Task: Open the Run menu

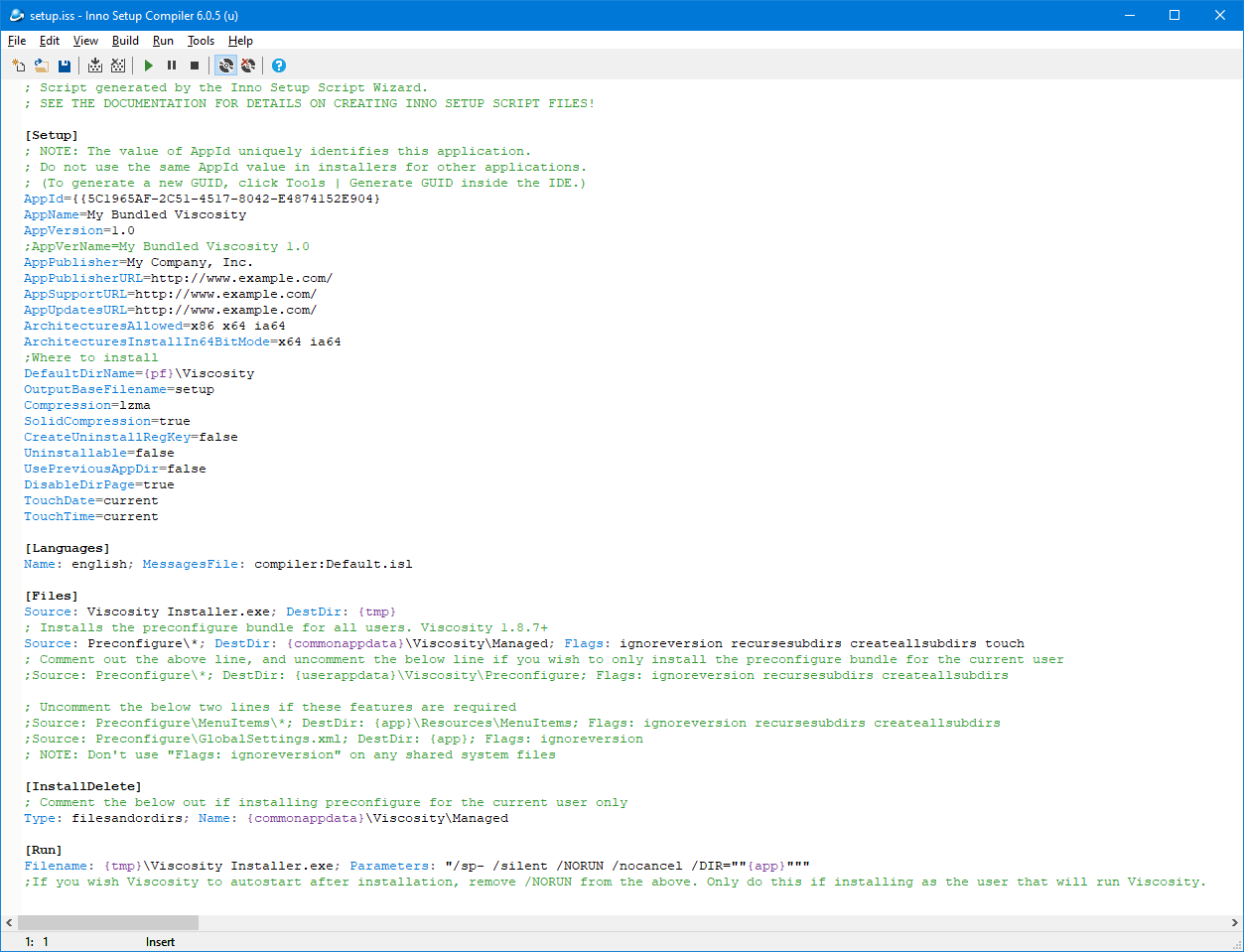Action: coord(163,41)
